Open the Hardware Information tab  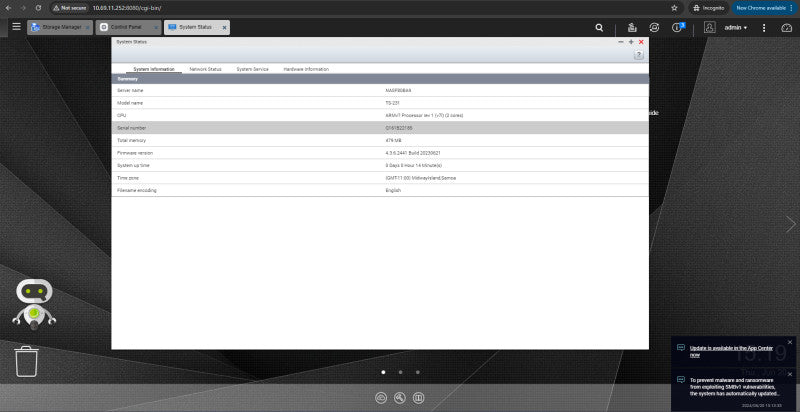(306, 69)
